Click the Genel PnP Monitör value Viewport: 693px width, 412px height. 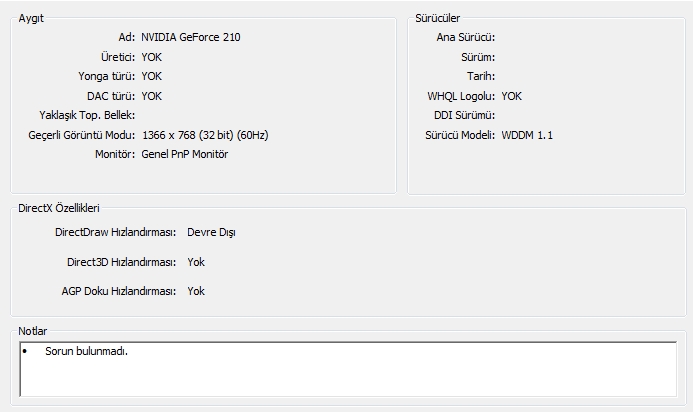185,154
